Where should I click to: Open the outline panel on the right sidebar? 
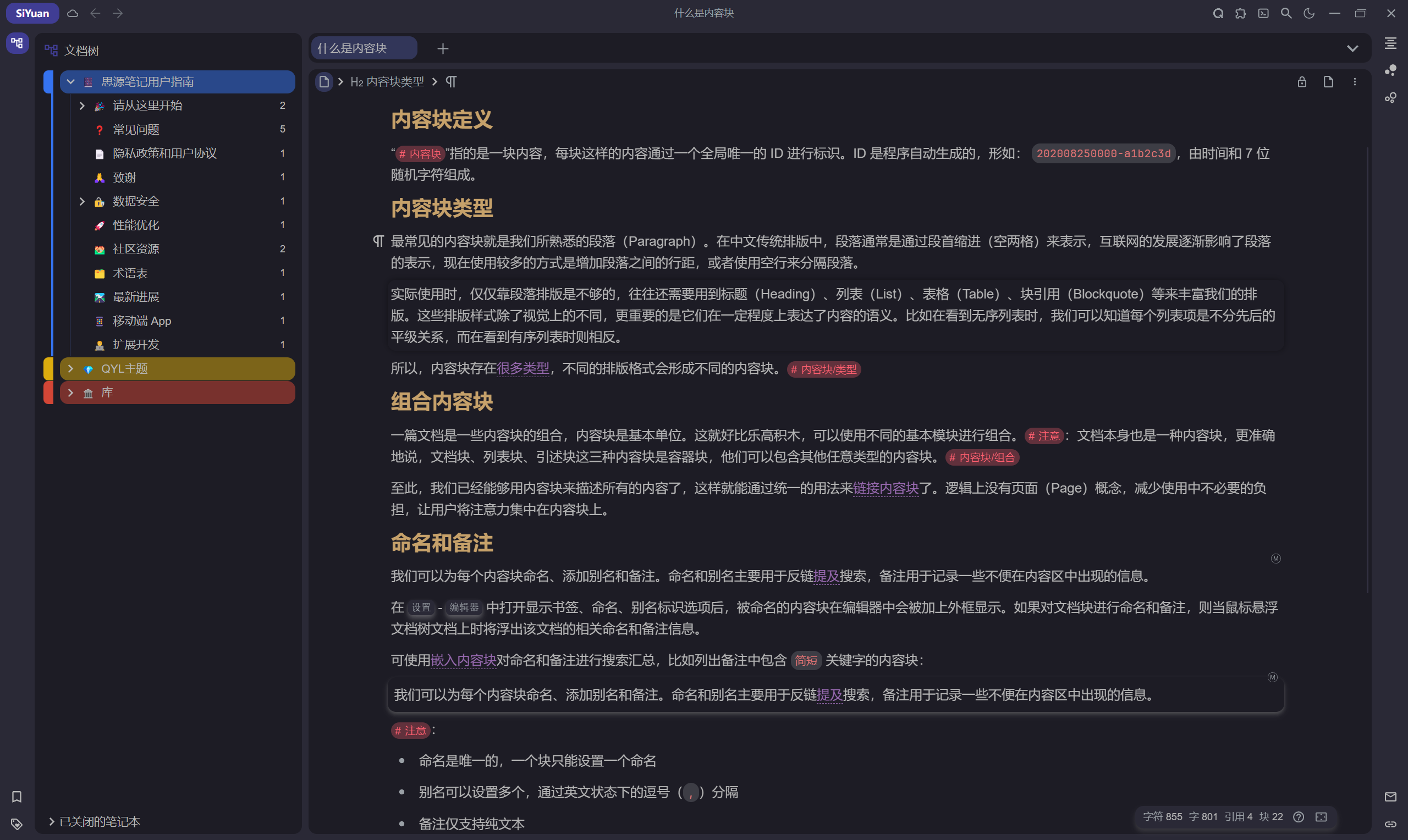(x=1391, y=43)
